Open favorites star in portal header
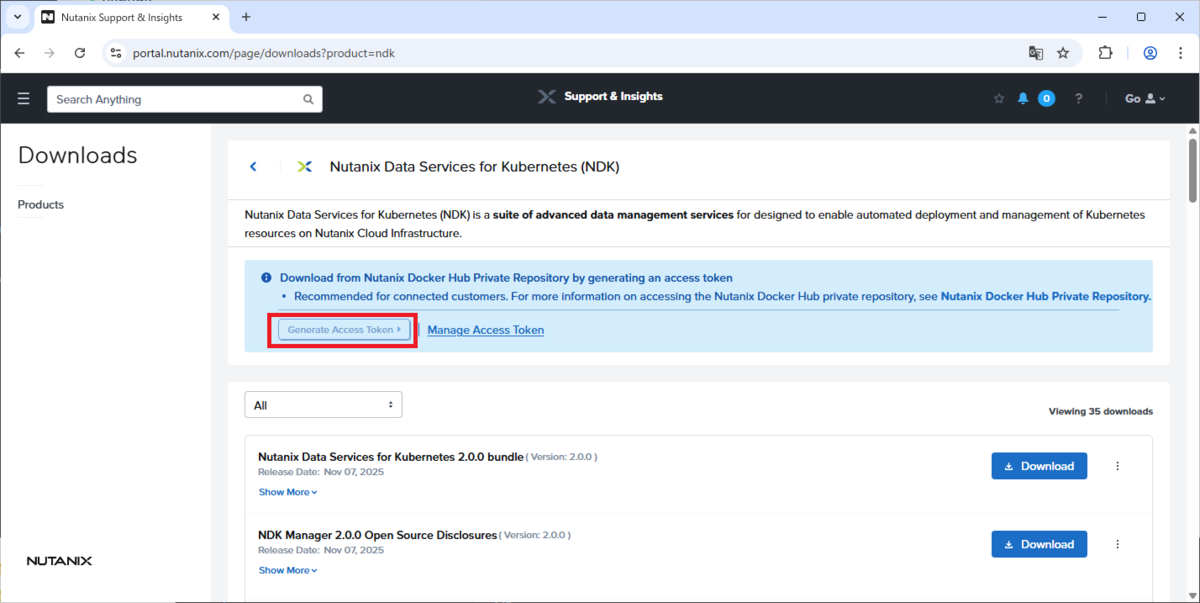This screenshot has width=1200, height=603. coord(998,98)
